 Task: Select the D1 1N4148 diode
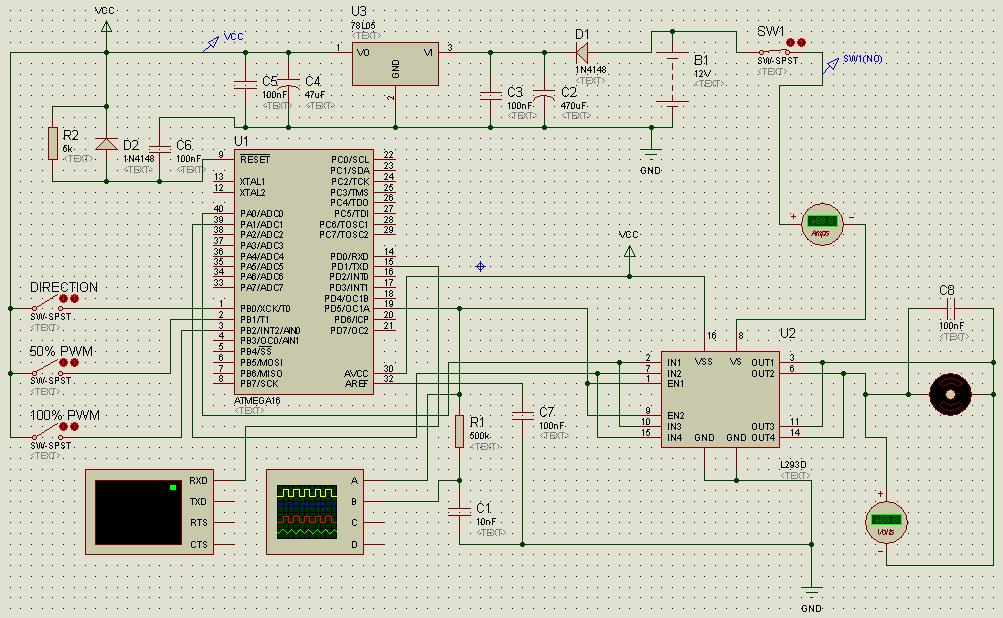[582, 52]
